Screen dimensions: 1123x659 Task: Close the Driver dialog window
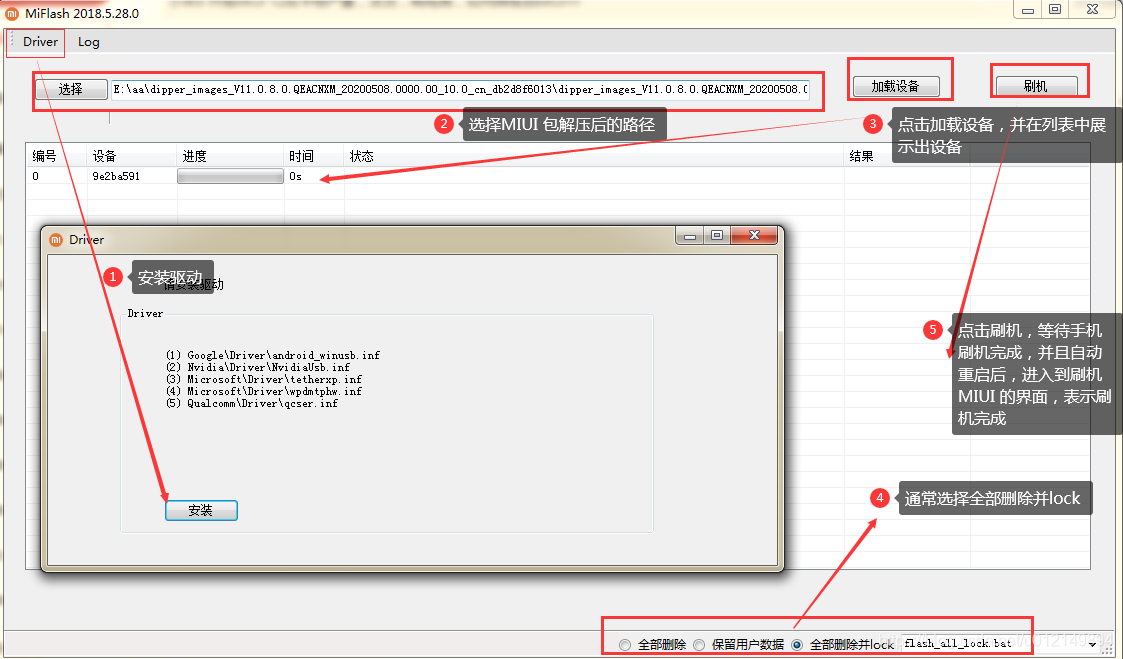(754, 236)
